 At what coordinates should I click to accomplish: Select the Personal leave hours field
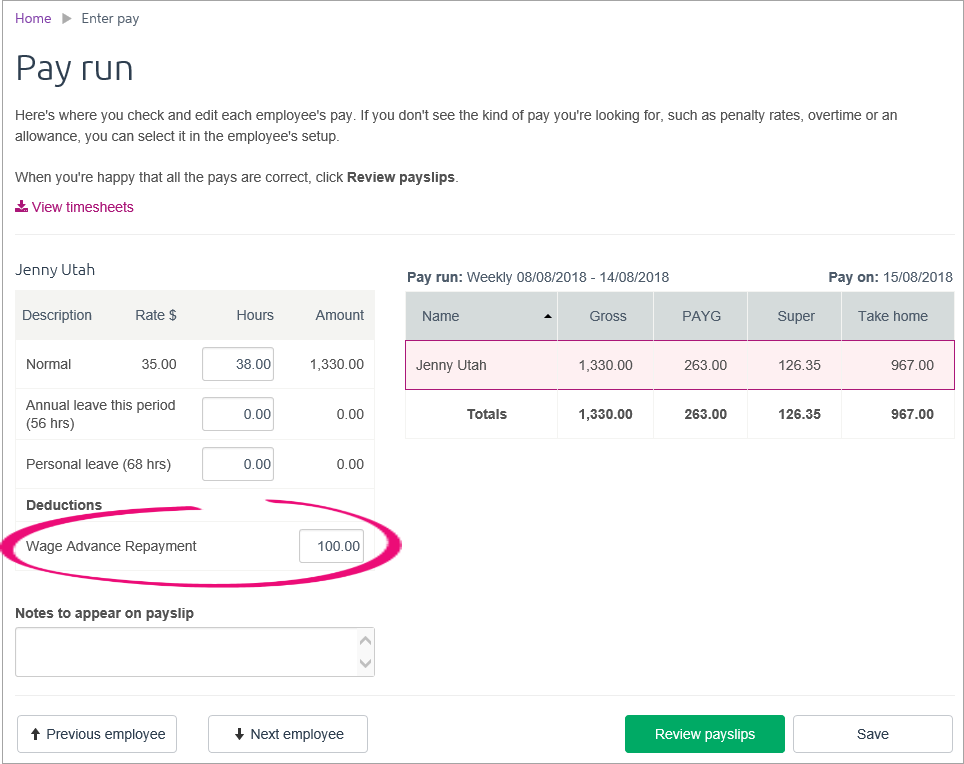tap(238, 464)
